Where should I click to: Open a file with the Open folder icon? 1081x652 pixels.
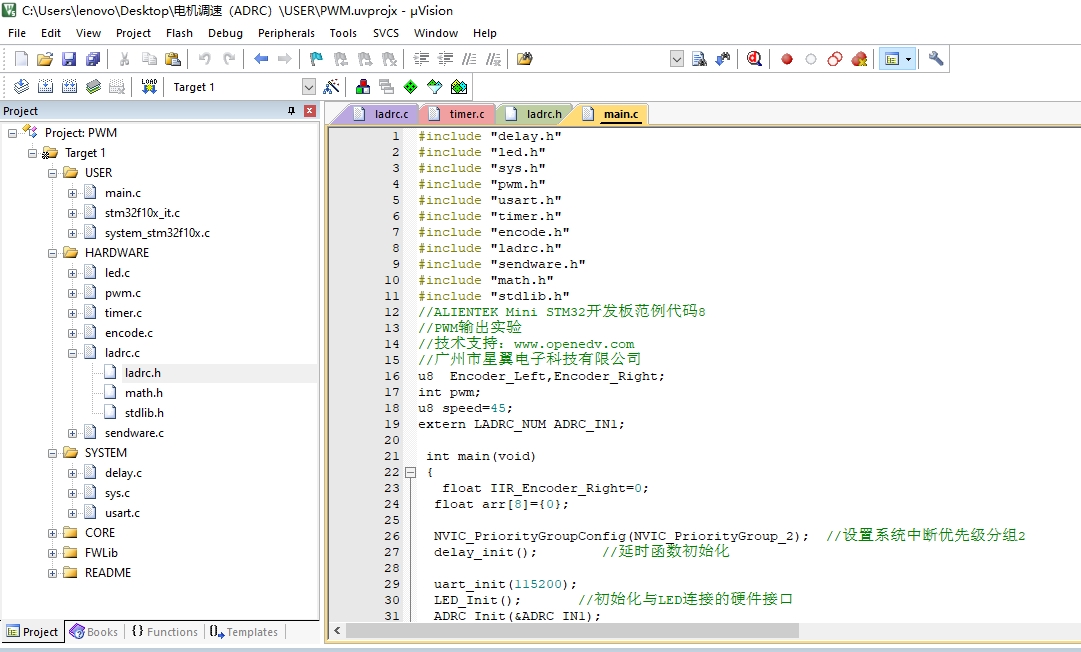point(45,59)
